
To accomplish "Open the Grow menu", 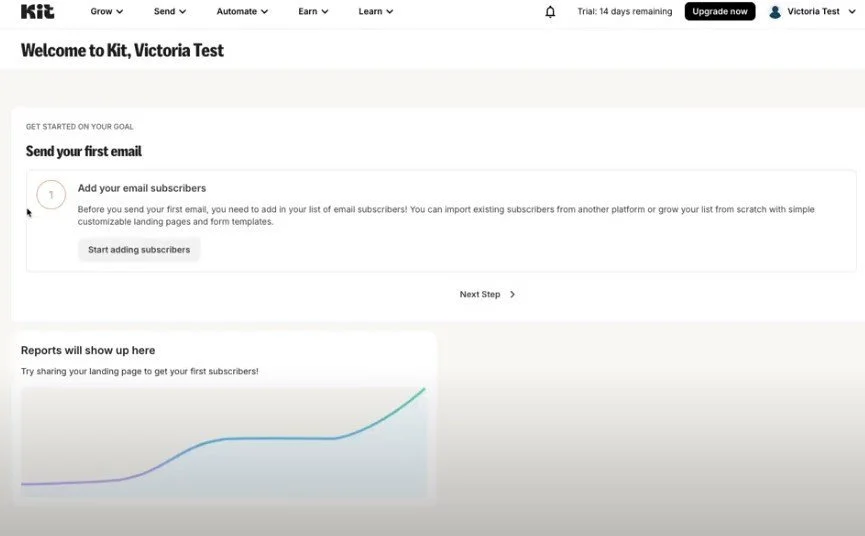I will tap(106, 12).
